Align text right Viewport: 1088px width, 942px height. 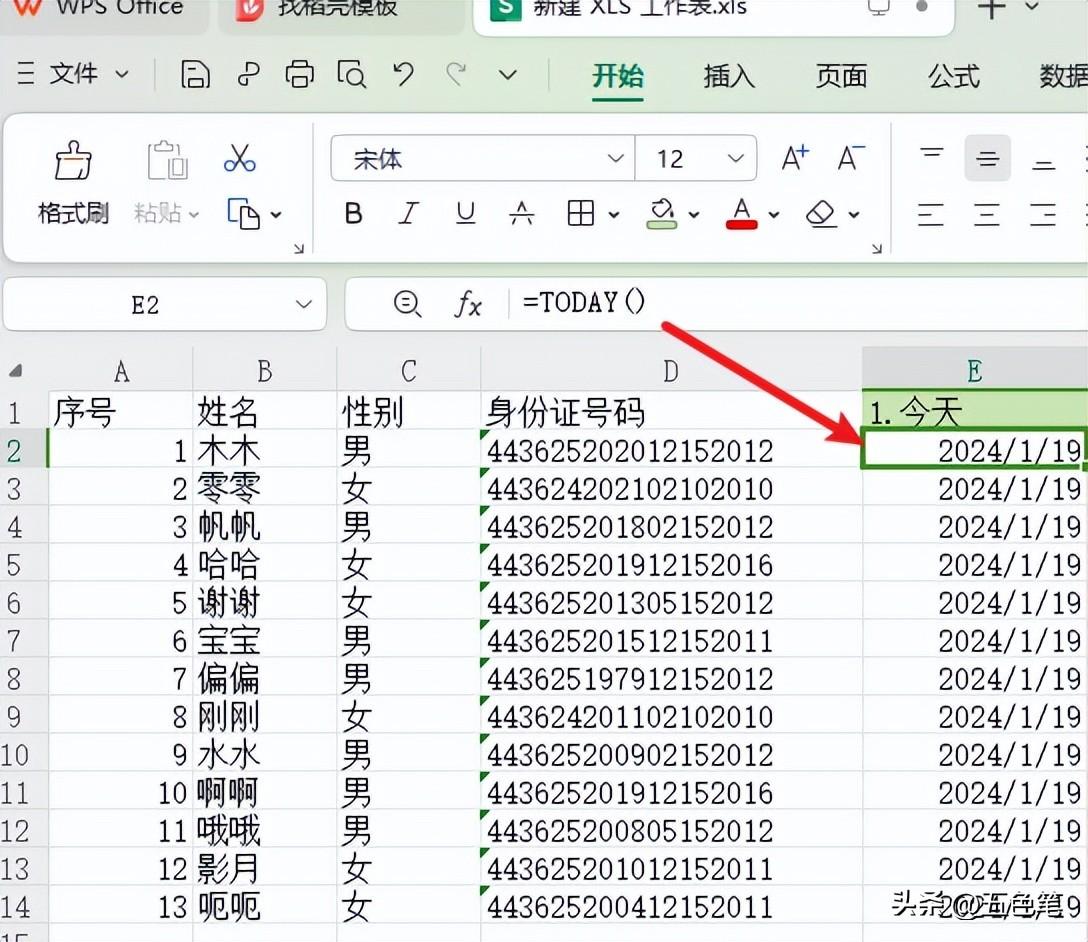pos(1043,214)
